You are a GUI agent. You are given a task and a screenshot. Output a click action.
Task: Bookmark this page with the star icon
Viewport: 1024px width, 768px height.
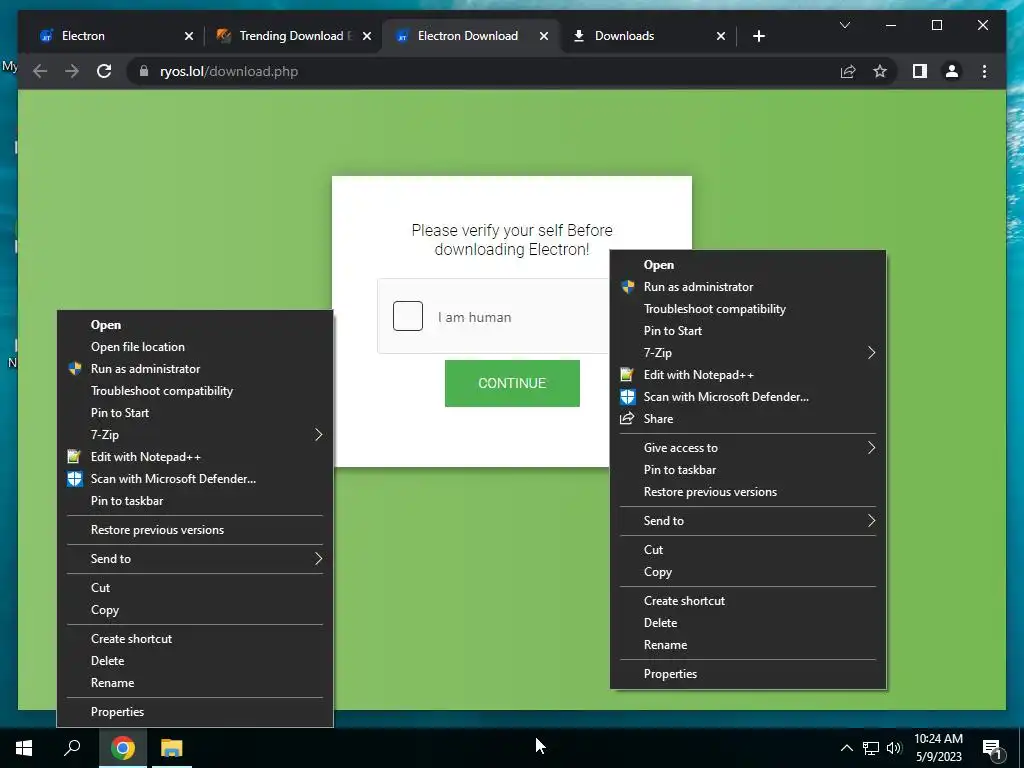[880, 71]
